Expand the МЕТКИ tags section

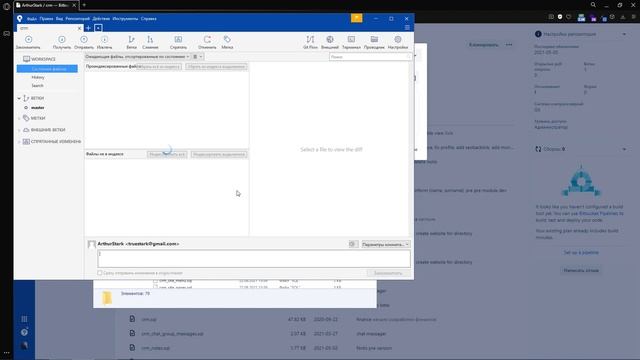point(19,118)
